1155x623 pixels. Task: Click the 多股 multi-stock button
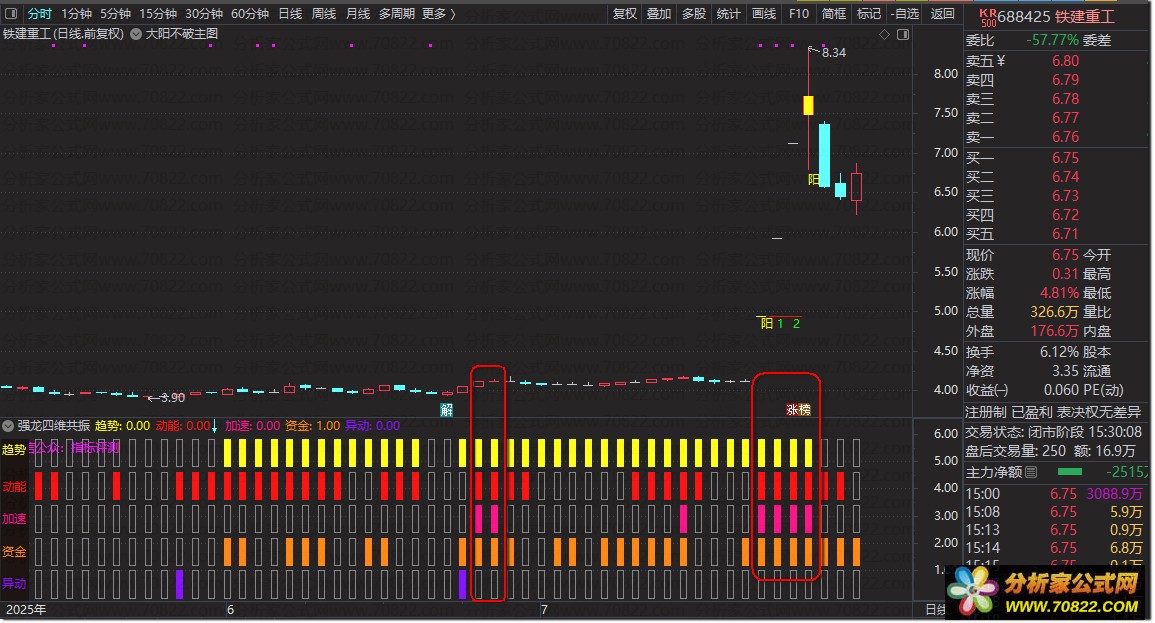point(693,13)
